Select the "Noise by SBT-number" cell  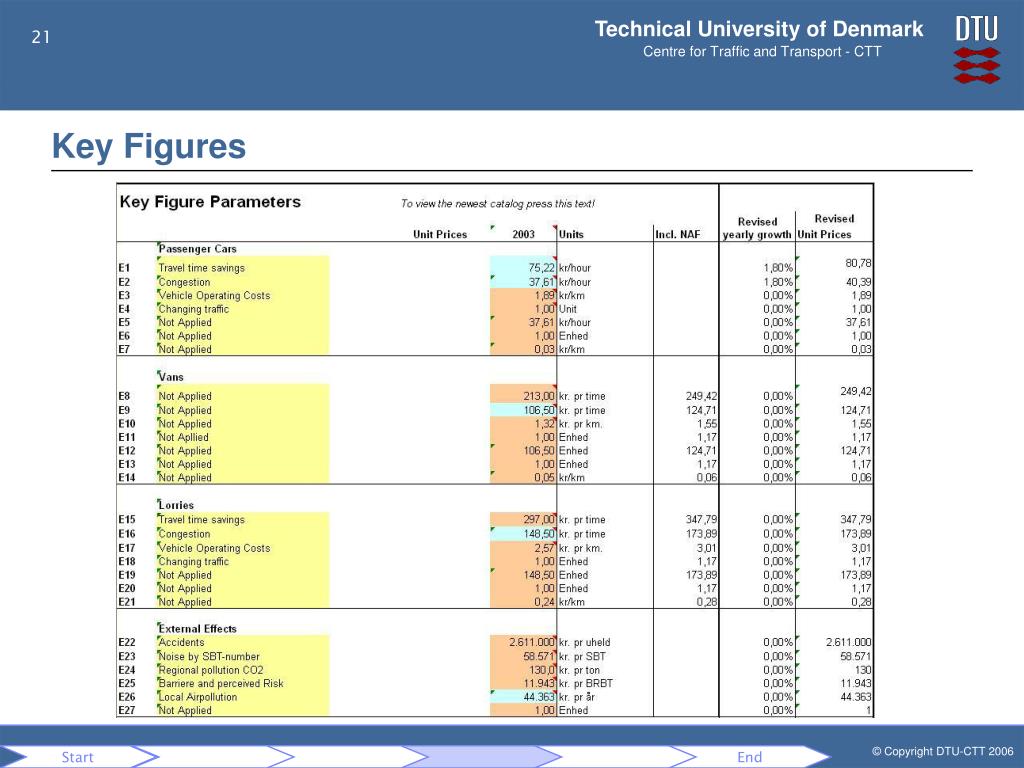(x=209, y=657)
